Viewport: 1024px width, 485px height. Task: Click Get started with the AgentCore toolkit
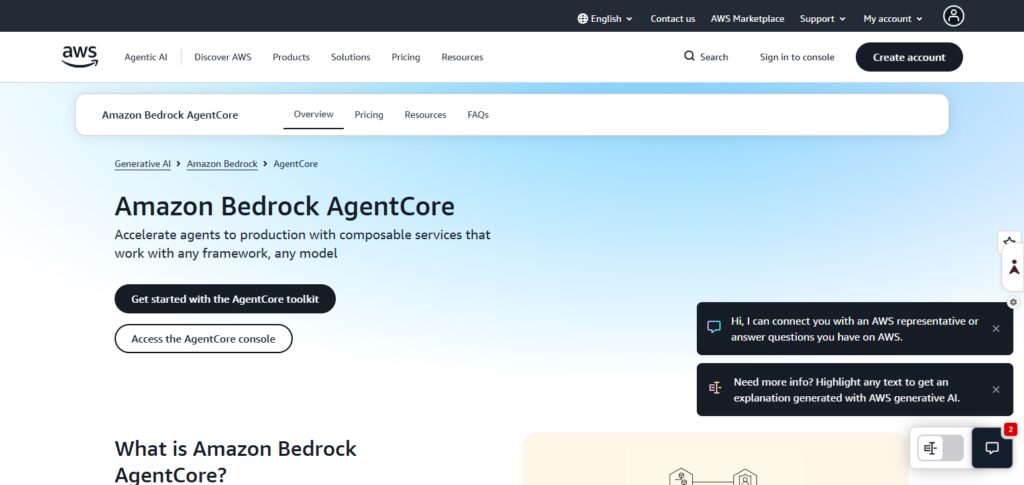point(225,299)
